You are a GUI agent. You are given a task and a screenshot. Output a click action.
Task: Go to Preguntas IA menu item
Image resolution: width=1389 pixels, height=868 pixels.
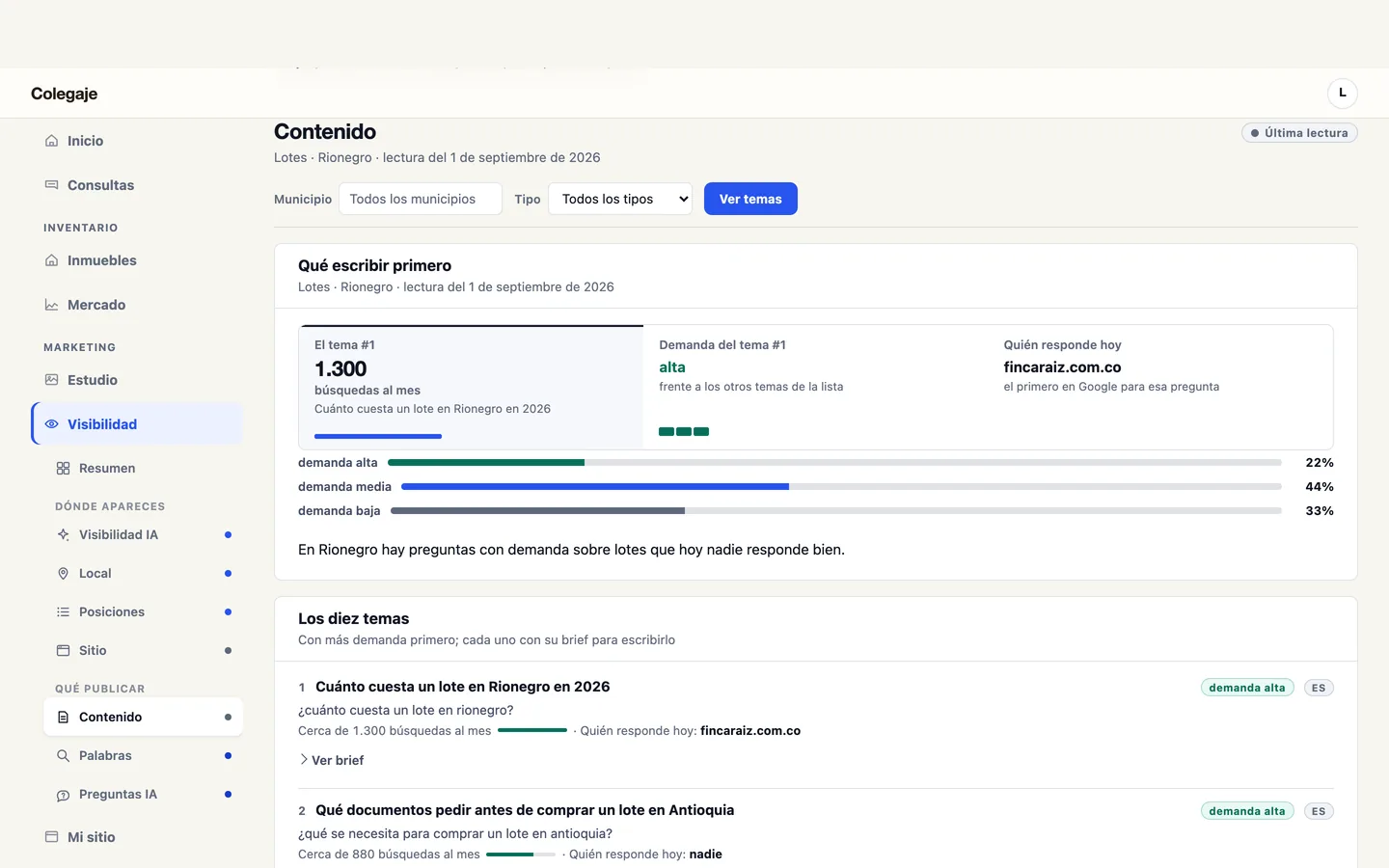click(143, 795)
